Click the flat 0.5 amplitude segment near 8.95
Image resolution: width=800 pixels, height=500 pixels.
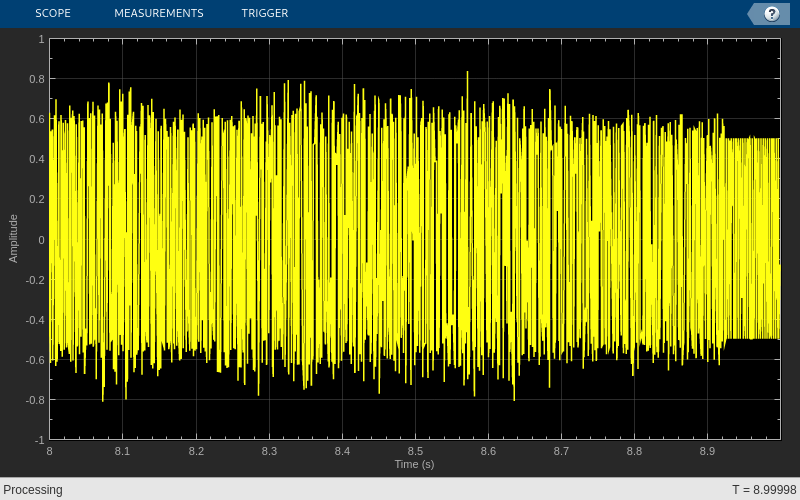(752, 138)
